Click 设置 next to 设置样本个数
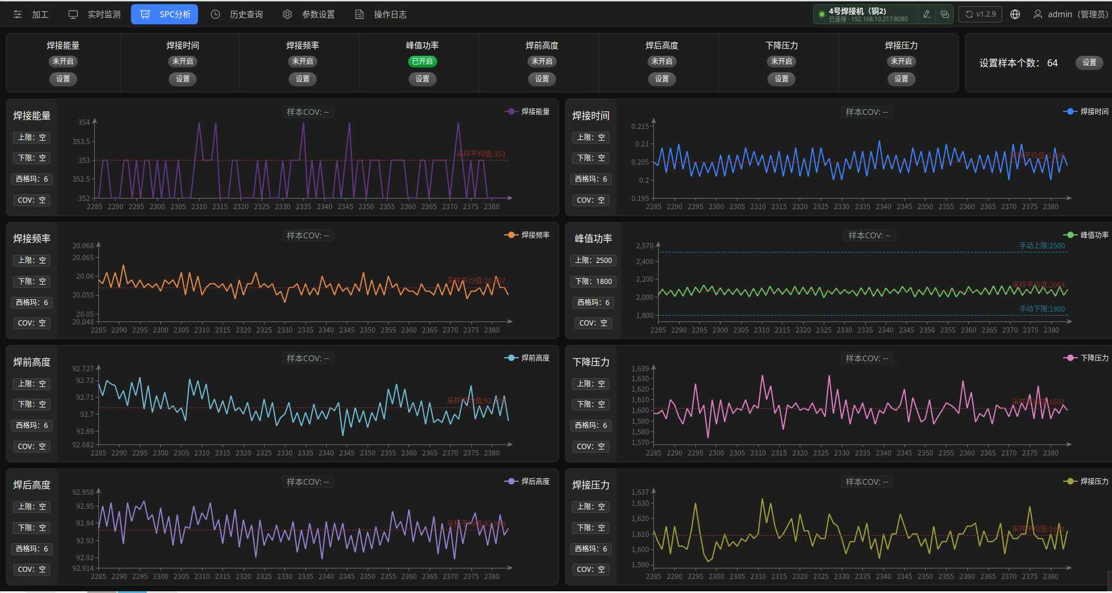The image size is (1112, 593). [x=1089, y=63]
